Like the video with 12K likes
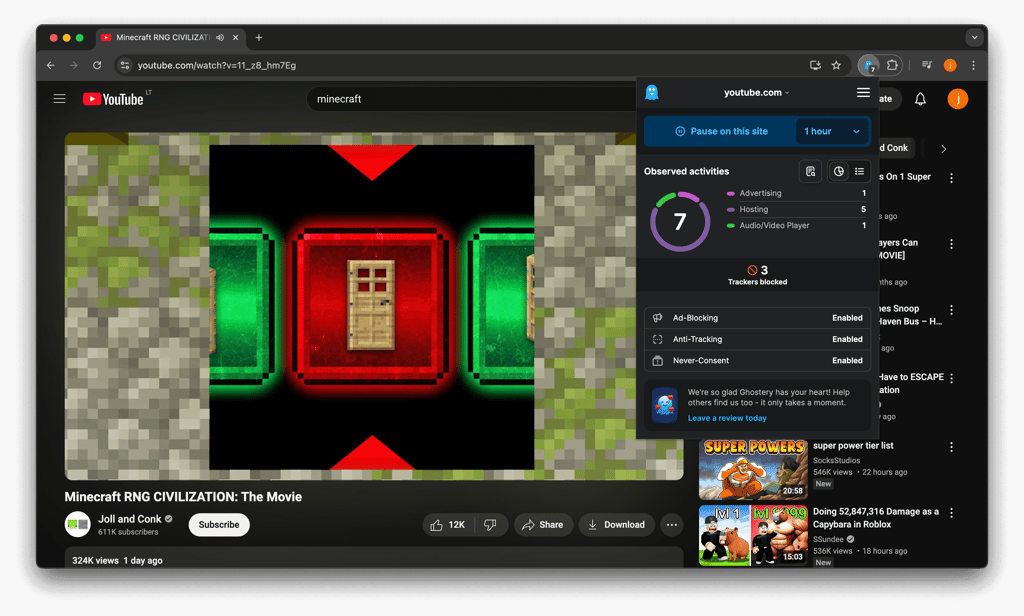This screenshot has height=616, width=1024. pos(448,525)
